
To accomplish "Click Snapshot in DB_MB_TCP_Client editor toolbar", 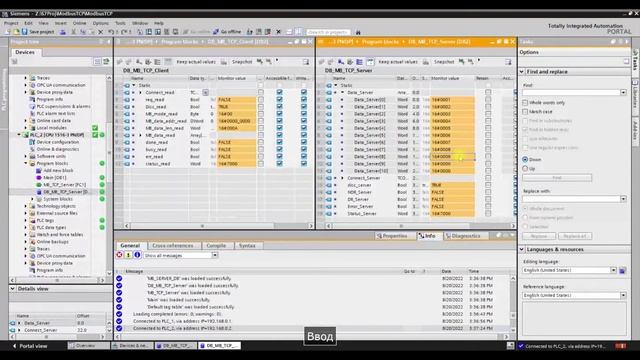I will coord(242,62).
